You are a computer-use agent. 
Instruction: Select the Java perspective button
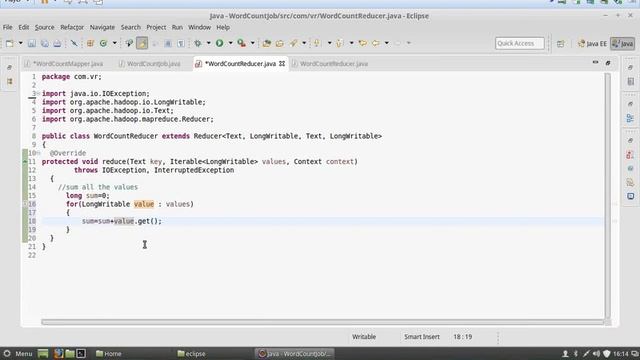[623, 44]
